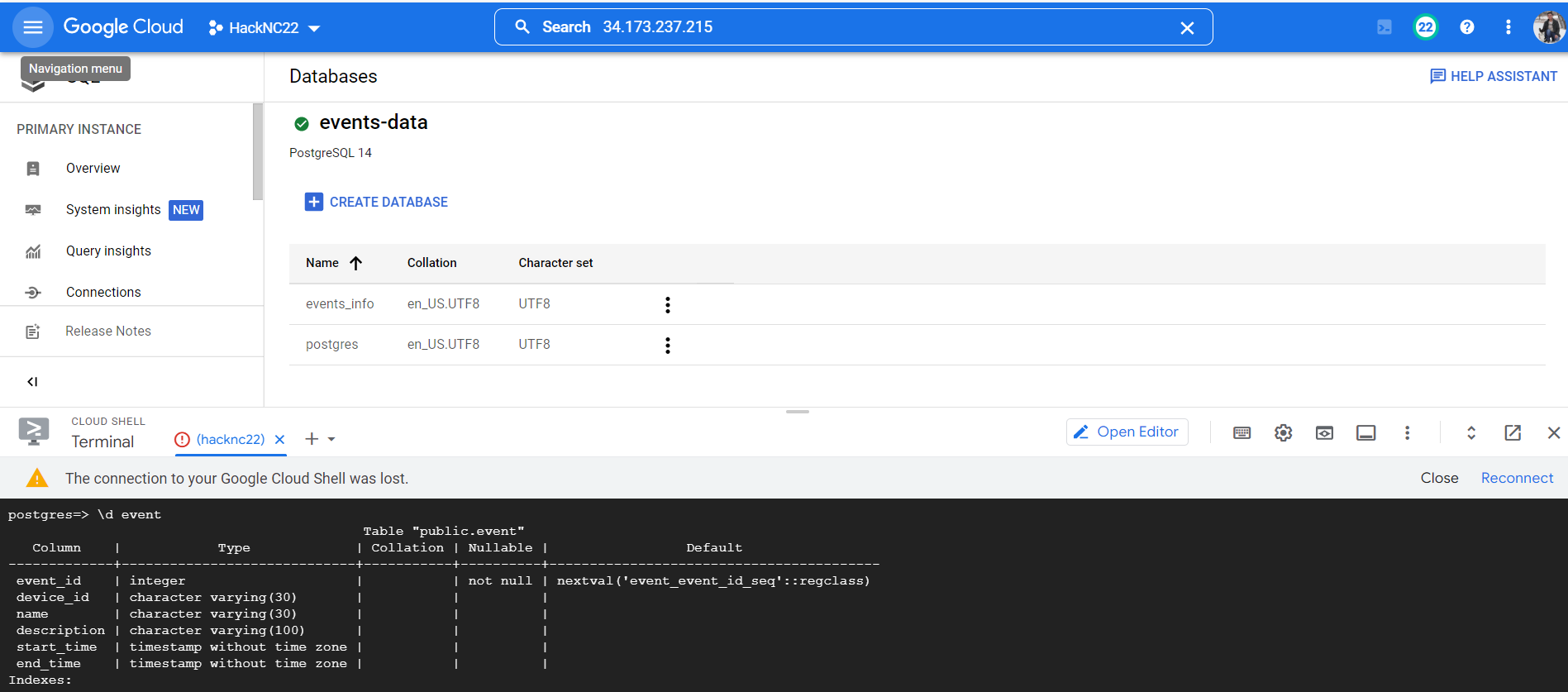Image resolution: width=1568 pixels, height=692 pixels.
Task: Open Connections in the sidebar
Action: tap(103, 292)
